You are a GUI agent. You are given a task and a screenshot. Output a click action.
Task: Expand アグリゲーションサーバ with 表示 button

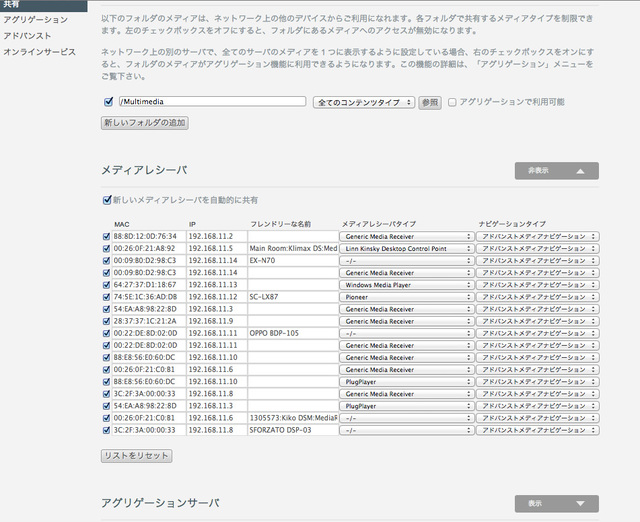555,503
